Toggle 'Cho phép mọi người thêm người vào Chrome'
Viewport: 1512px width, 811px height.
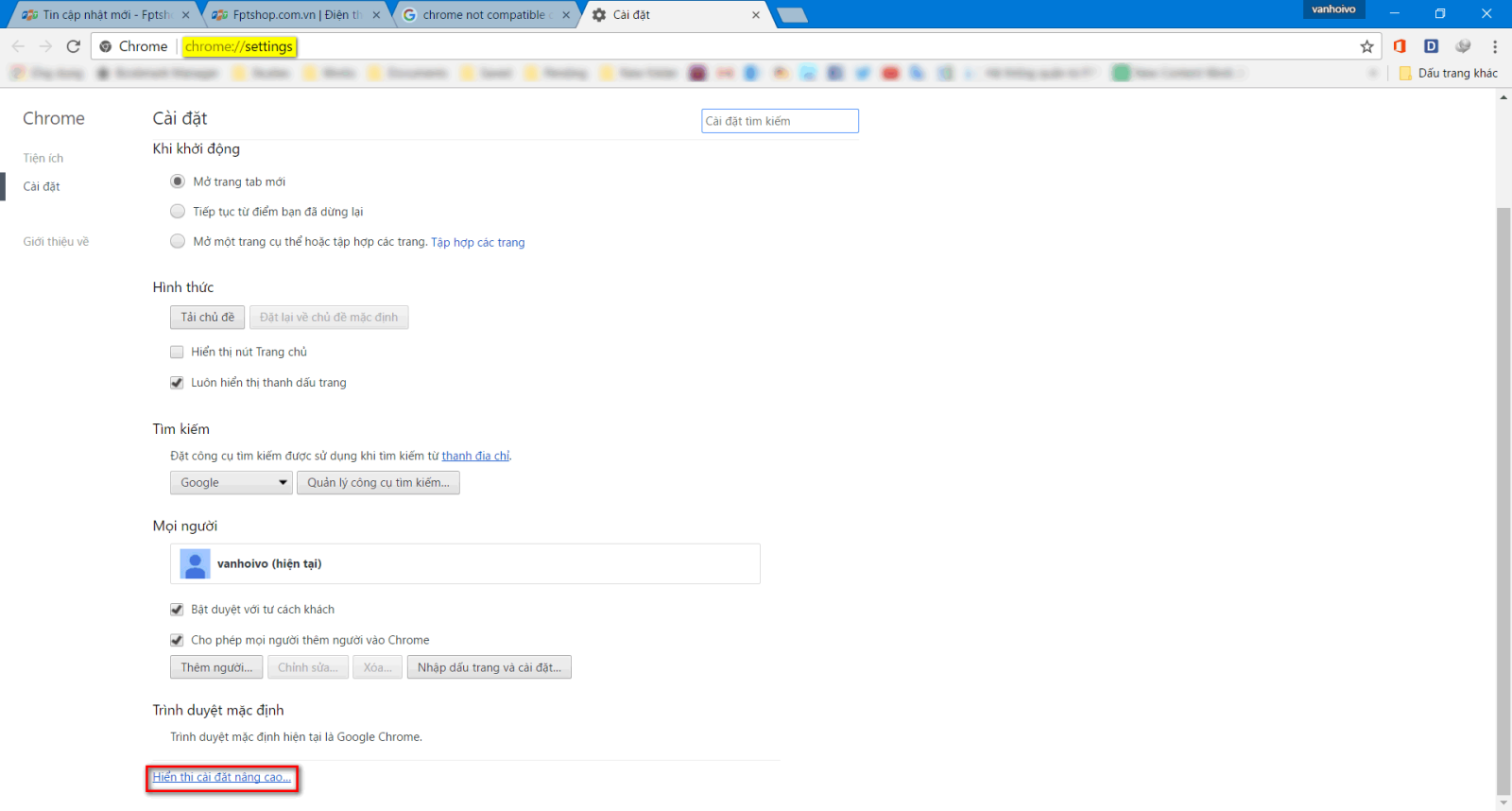point(177,640)
